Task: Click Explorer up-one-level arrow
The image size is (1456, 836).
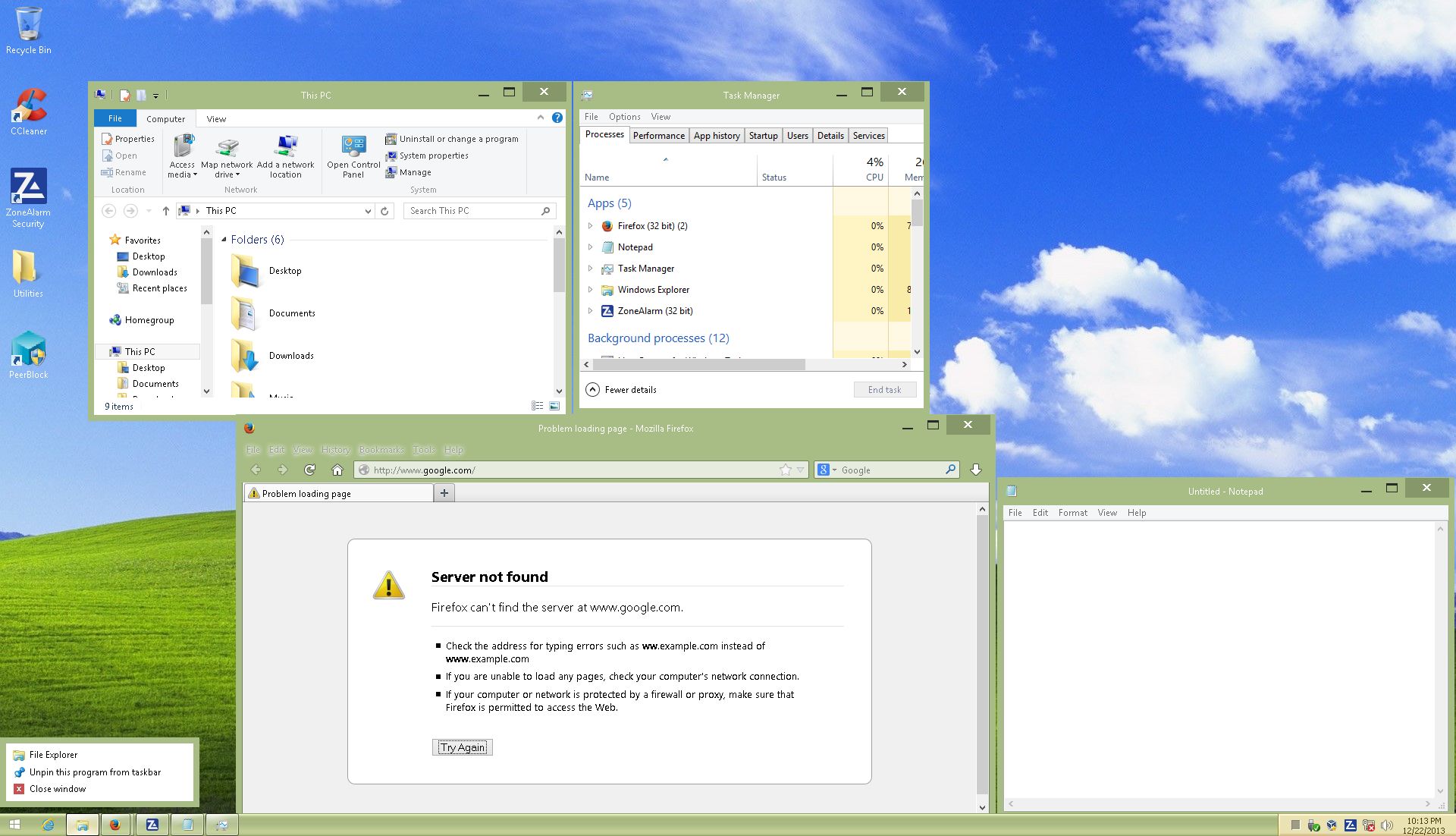Action: click(x=165, y=211)
